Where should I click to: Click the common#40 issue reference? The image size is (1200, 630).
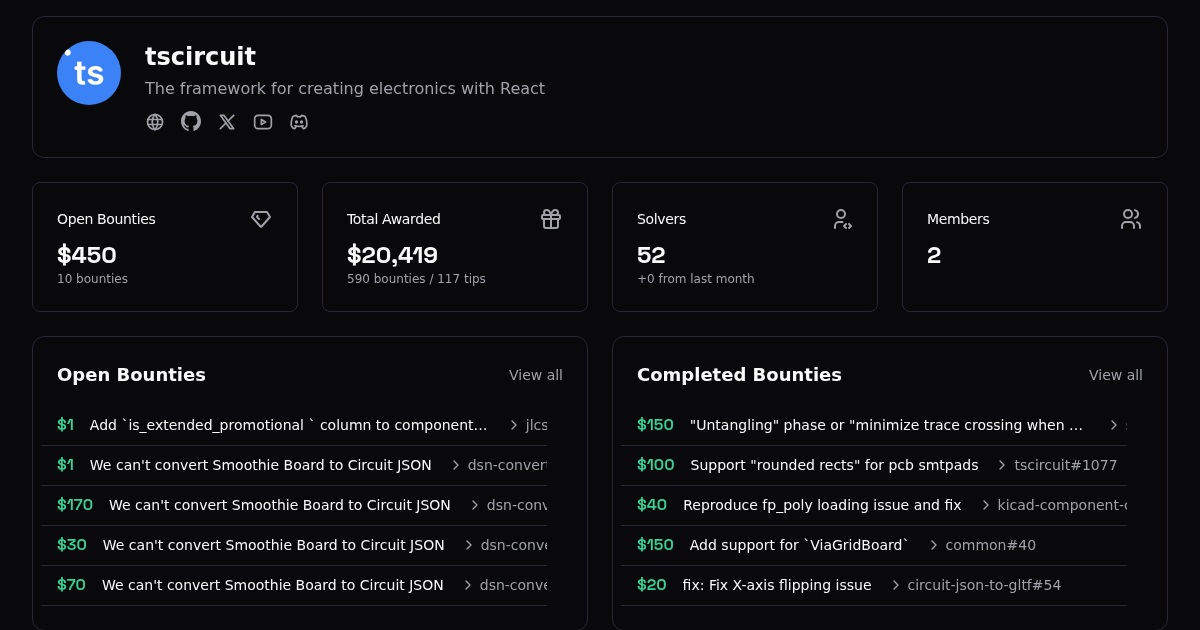[x=991, y=545]
